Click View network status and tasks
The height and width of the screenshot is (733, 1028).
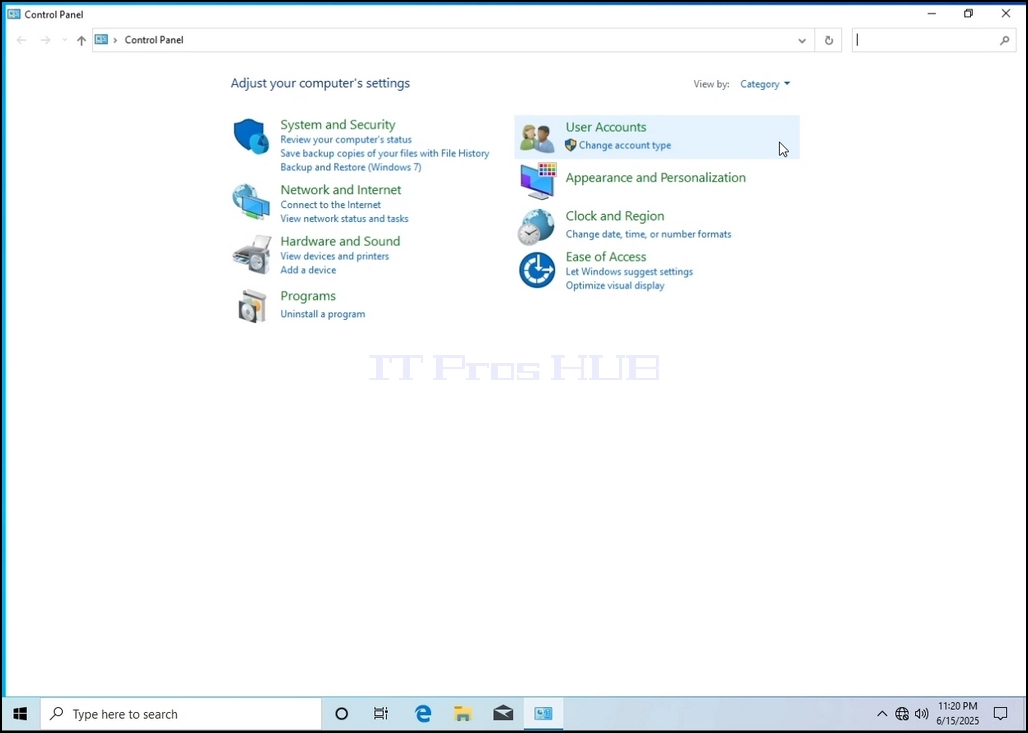344,218
